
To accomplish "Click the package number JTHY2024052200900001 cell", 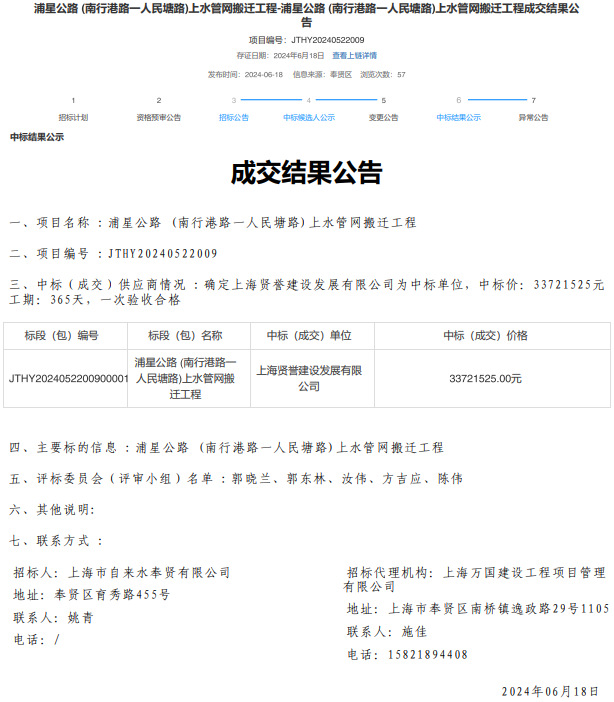I will (x=69, y=379).
